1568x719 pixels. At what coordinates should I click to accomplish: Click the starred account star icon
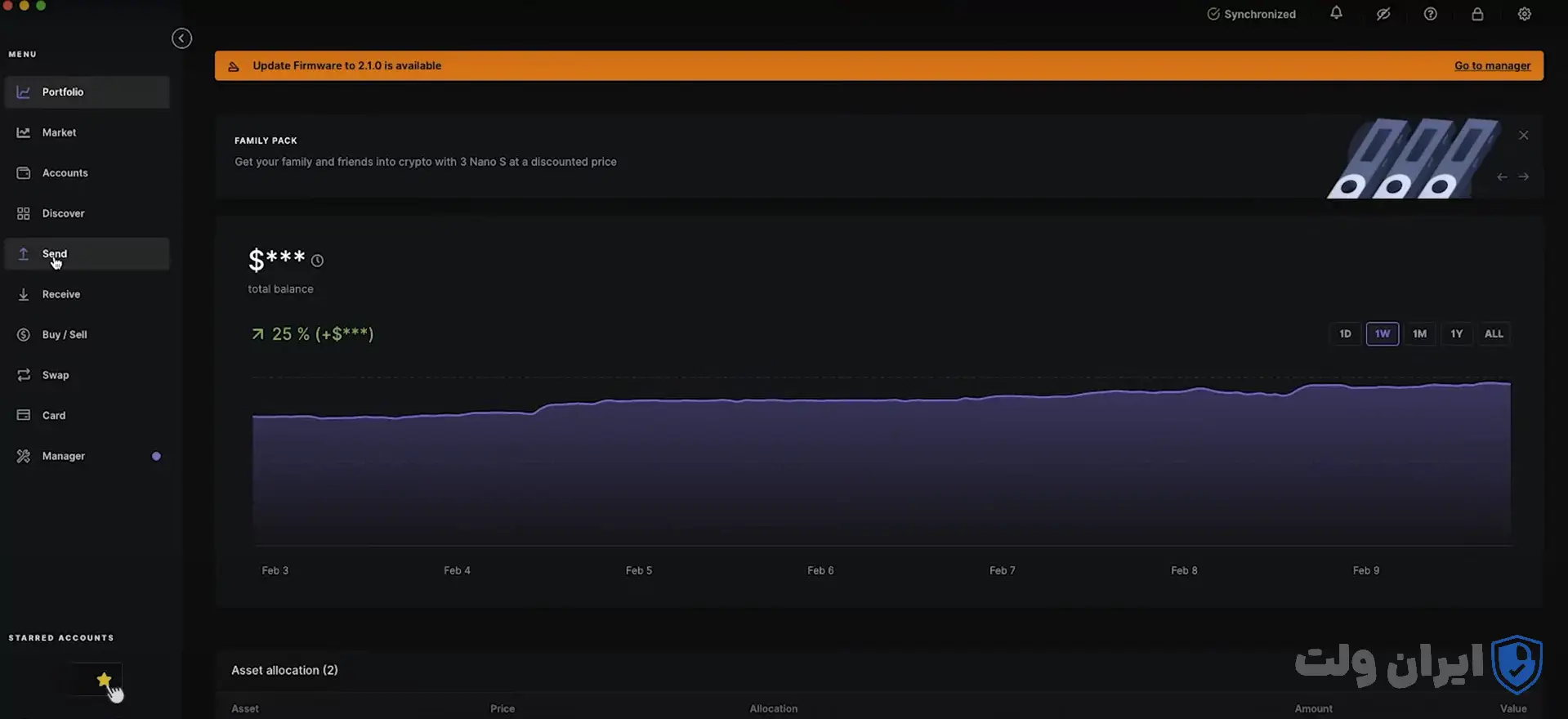[104, 680]
